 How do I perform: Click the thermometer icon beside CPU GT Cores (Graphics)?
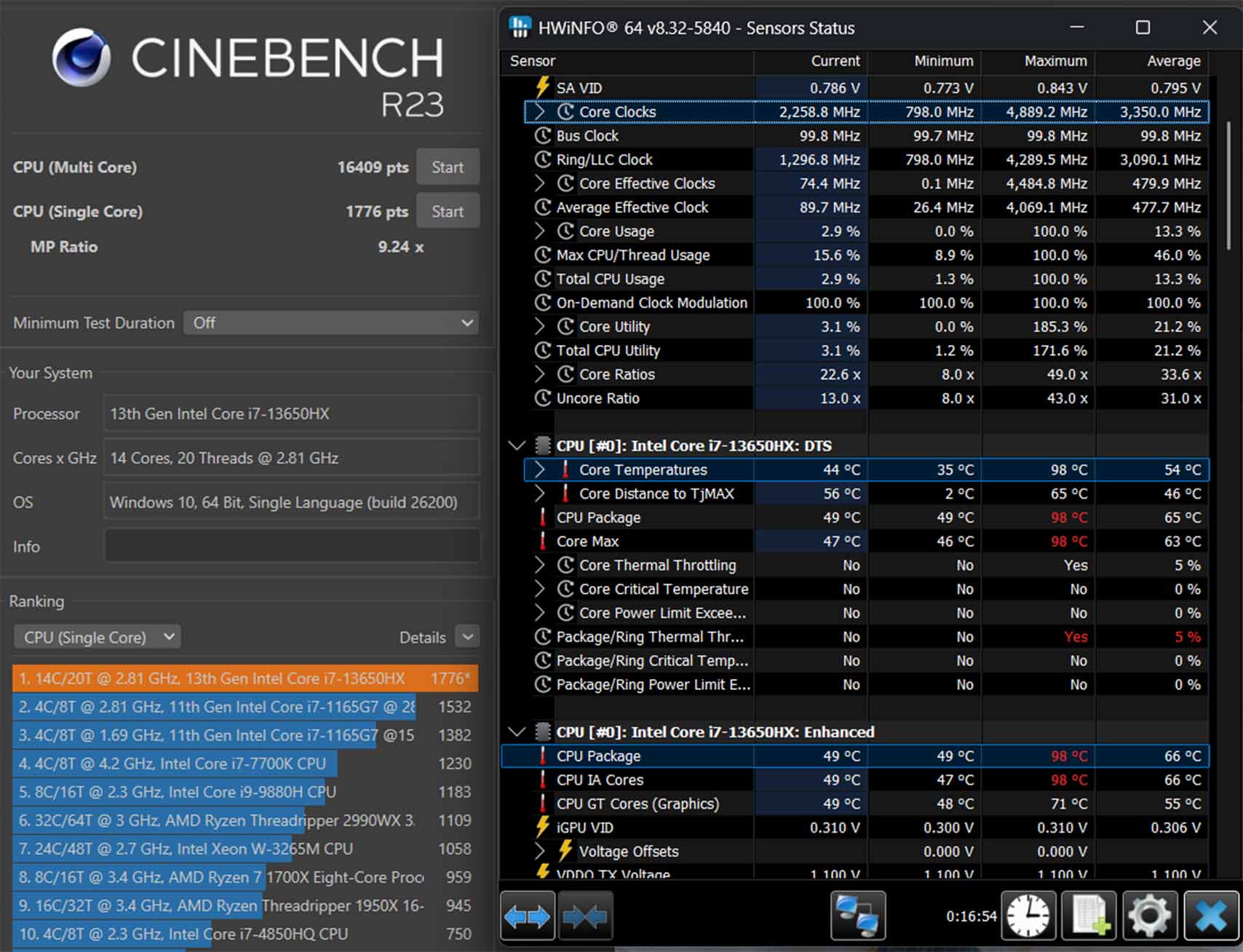point(542,804)
